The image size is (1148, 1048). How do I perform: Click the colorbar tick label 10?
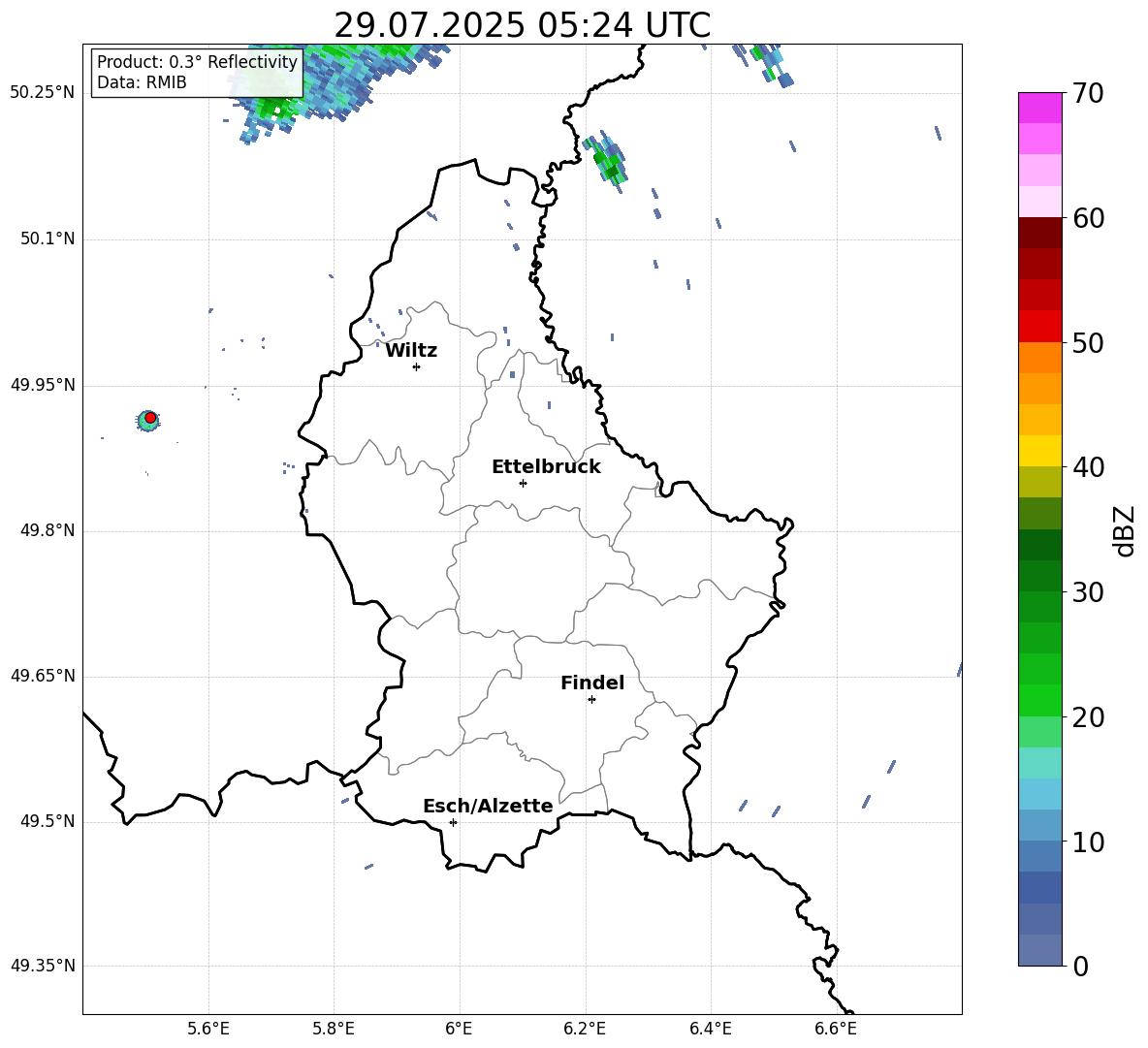point(1088,842)
